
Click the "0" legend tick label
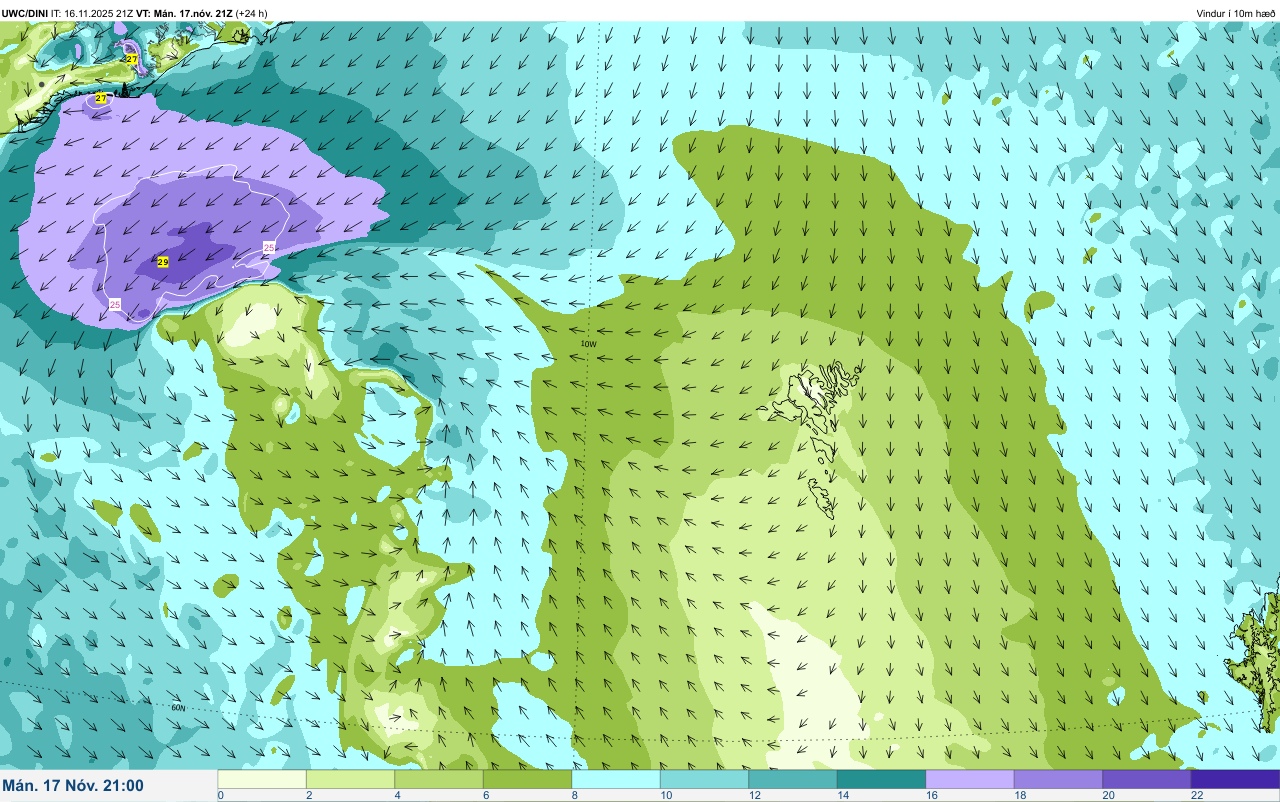(x=220, y=796)
